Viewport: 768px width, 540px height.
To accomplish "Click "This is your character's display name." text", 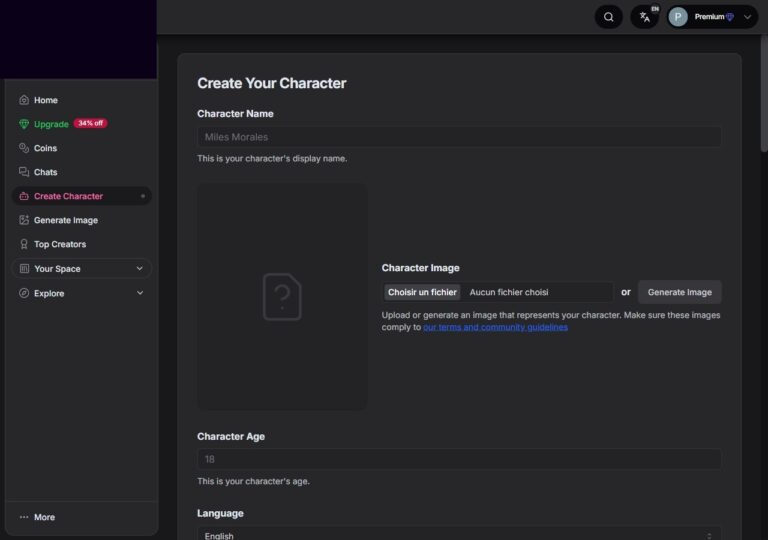I will click(272, 159).
